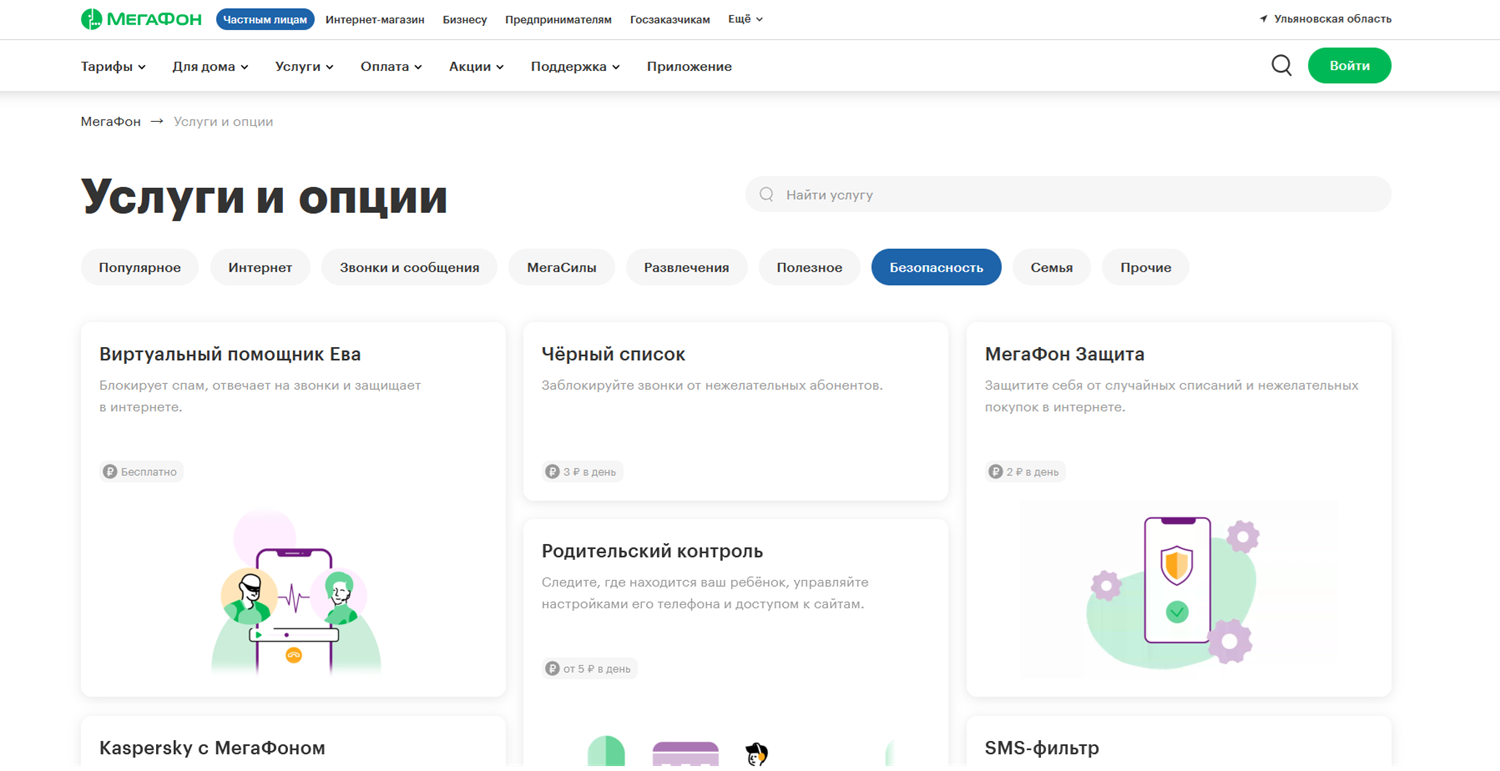Switch to Бизнесу section
This screenshot has height=771, width=1500.
pyautogui.click(x=465, y=19)
